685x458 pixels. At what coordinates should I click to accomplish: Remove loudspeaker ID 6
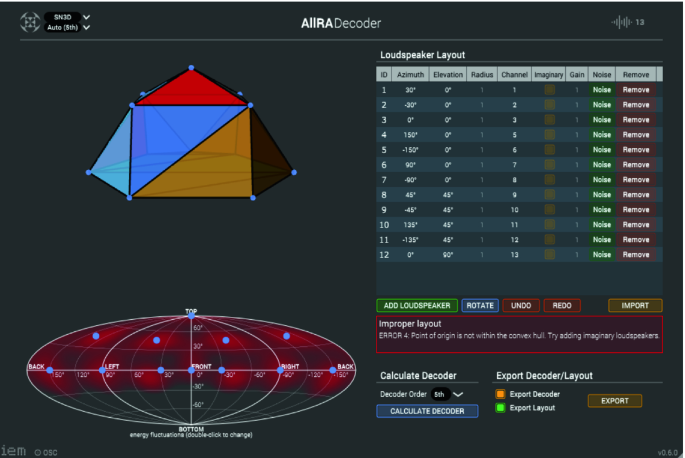(636, 165)
